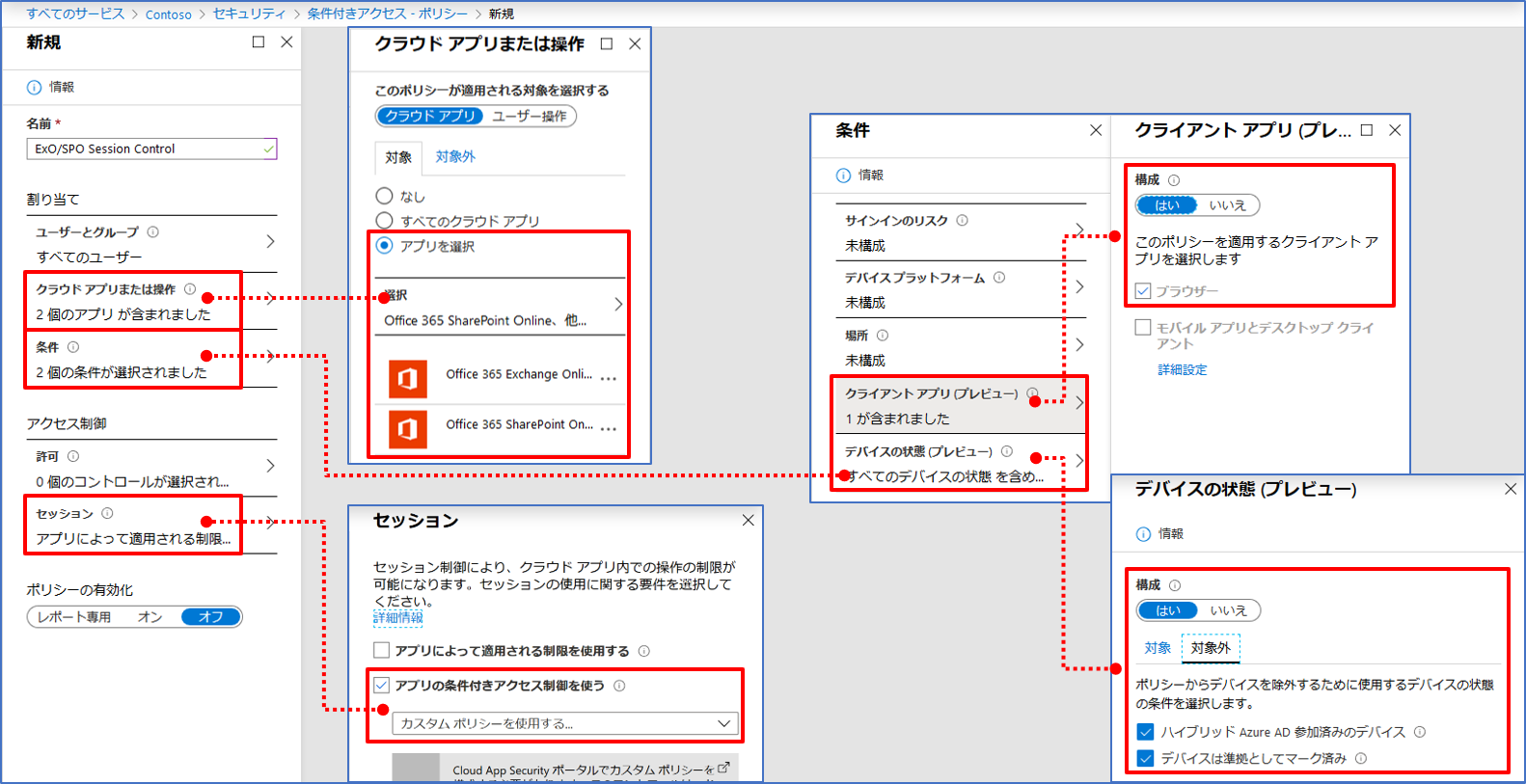Screen dimensions: 1526x784
Task: Expand 場所 condition chevron
Action: click(x=1079, y=344)
